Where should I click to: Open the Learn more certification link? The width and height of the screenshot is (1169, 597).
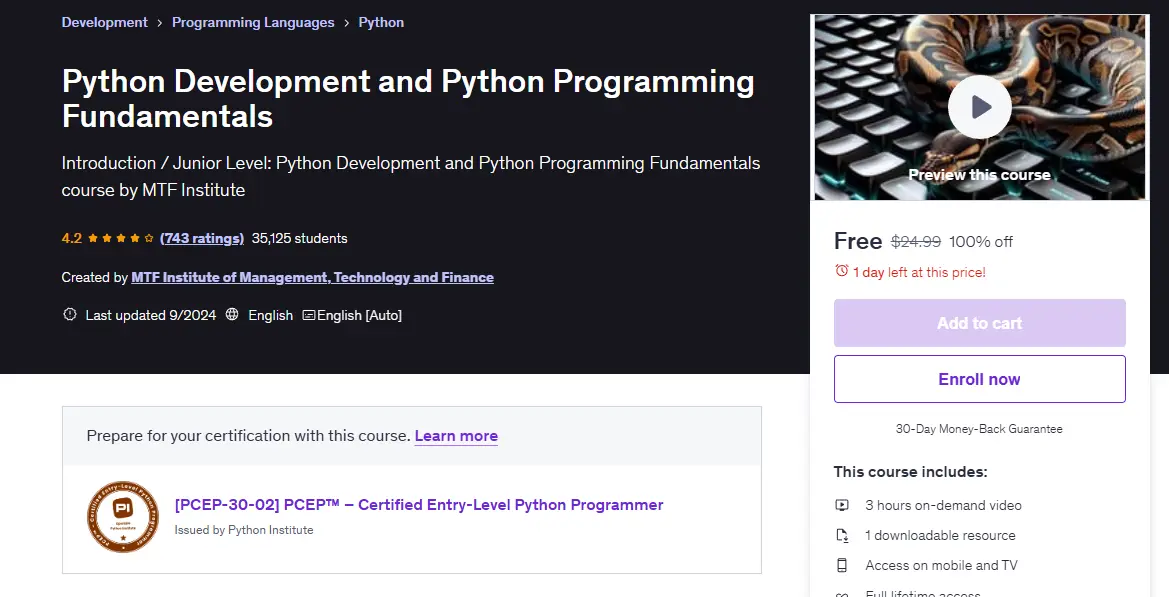click(x=456, y=436)
